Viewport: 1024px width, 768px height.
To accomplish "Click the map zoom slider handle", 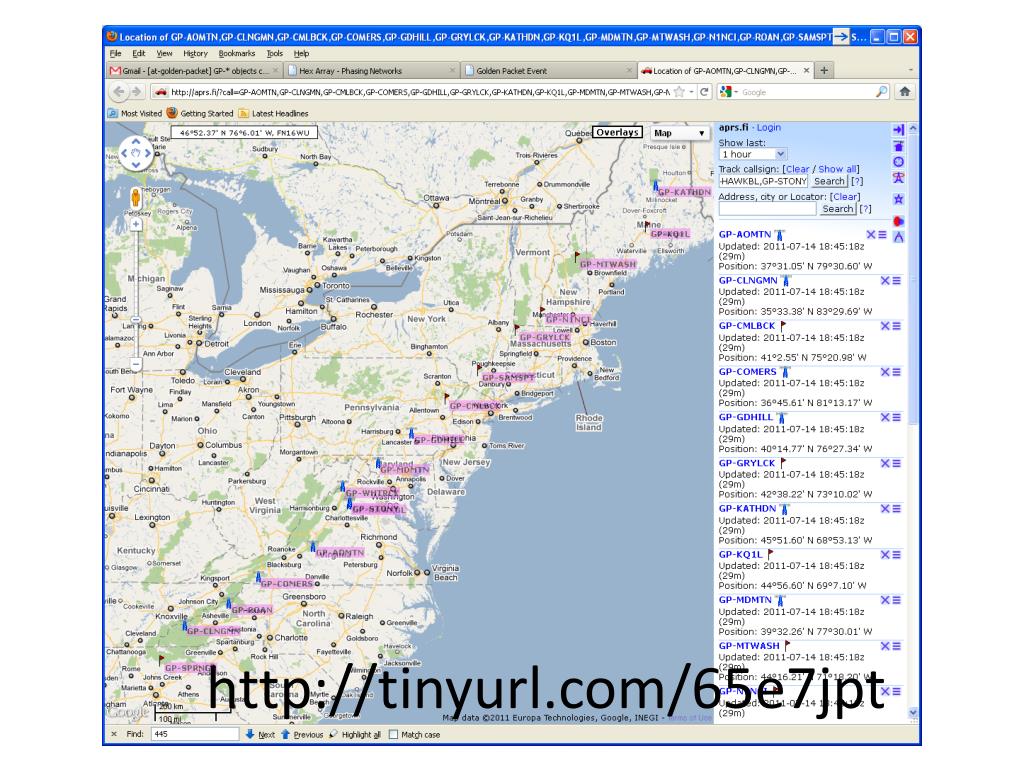I will tap(136, 321).
